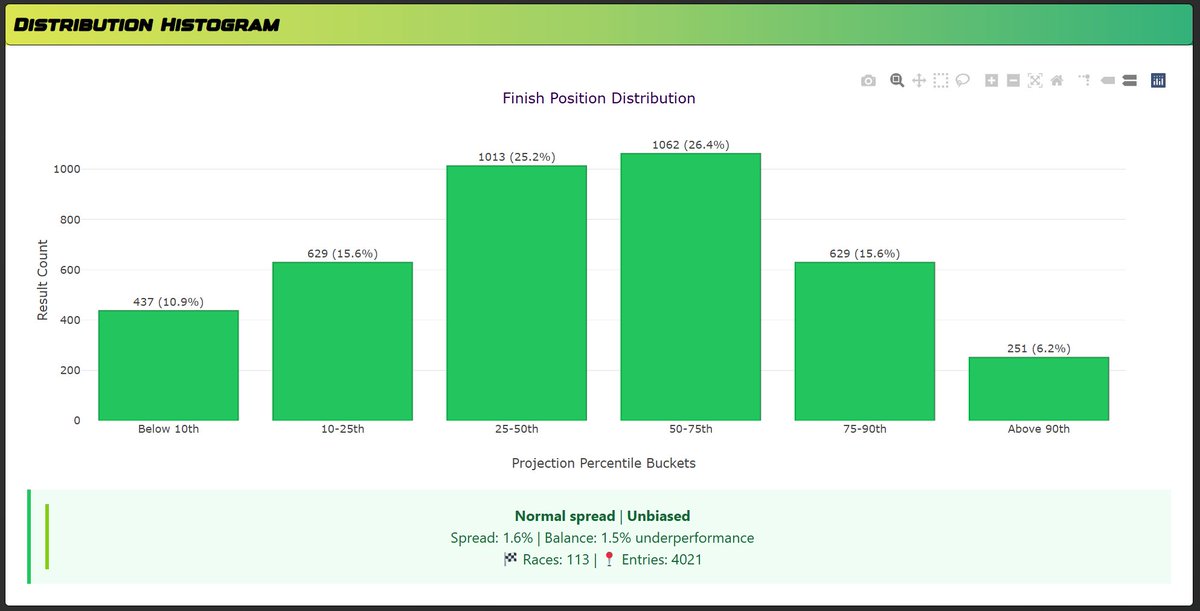This screenshot has height=611, width=1200.
Task: Click the '437 (10.9%)' bar label
Action: point(168,302)
